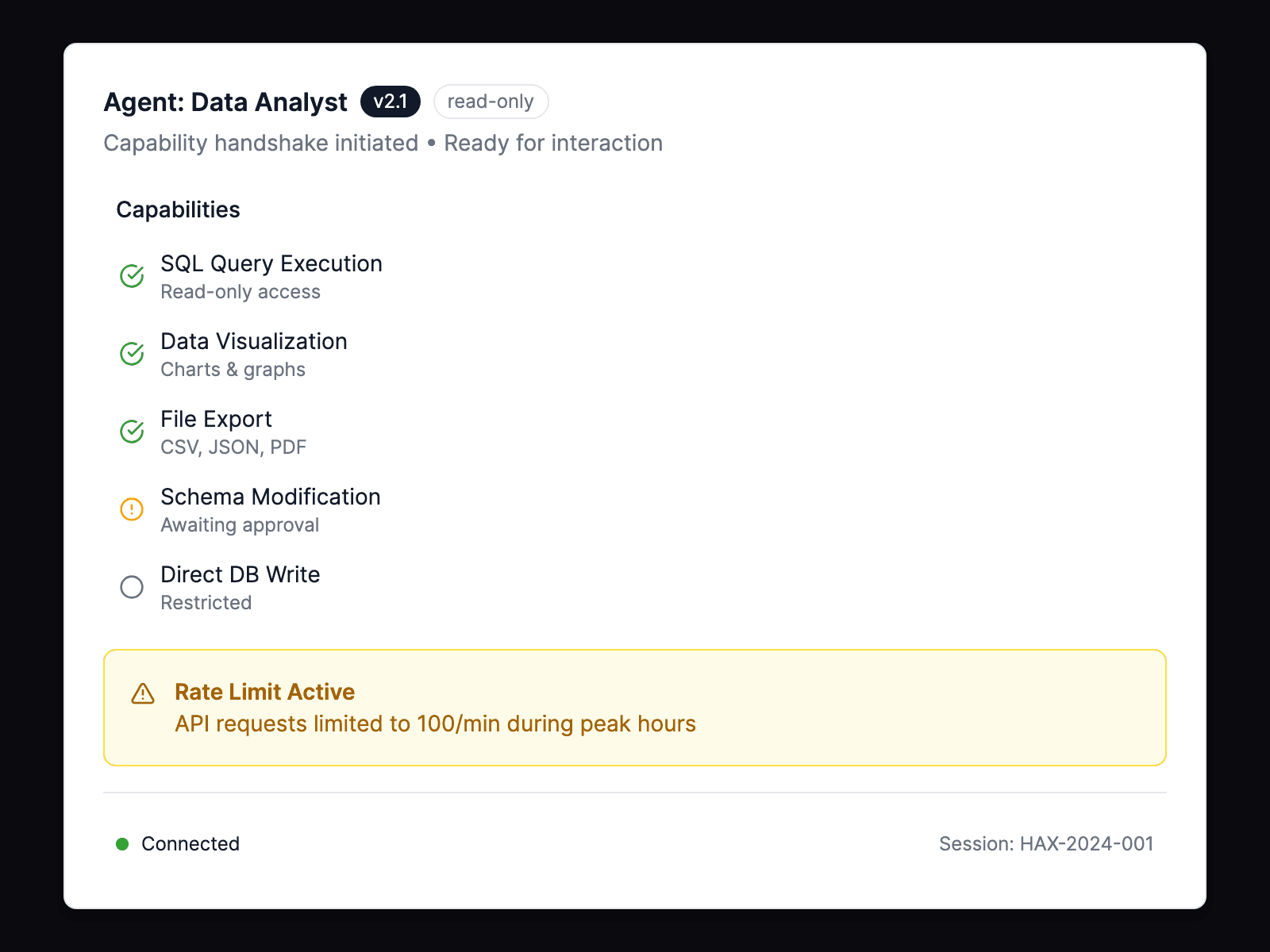
Task: Click the Schema Modification warning icon
Action: (132, 509)
